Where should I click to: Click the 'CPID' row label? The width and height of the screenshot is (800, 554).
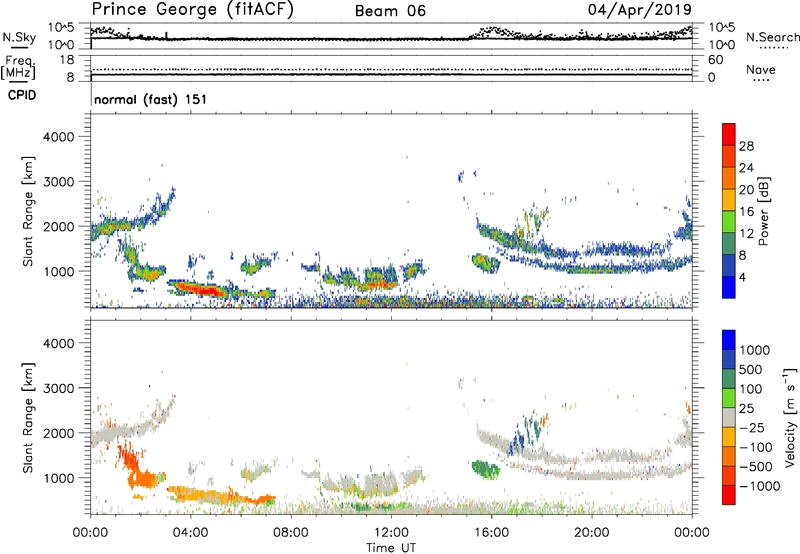(x=22, y=95)
